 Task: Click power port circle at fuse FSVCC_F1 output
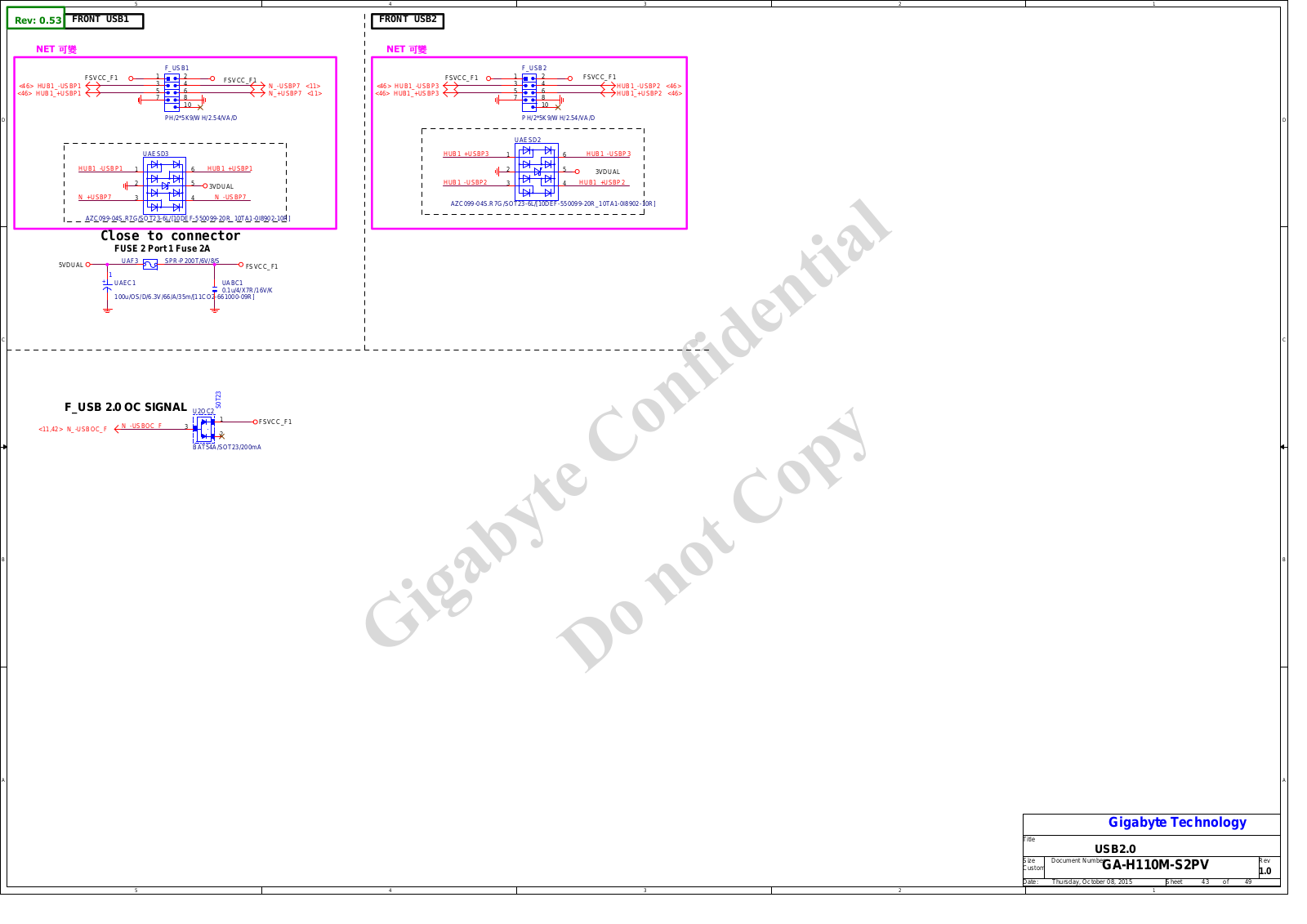(x=240, y=265)
